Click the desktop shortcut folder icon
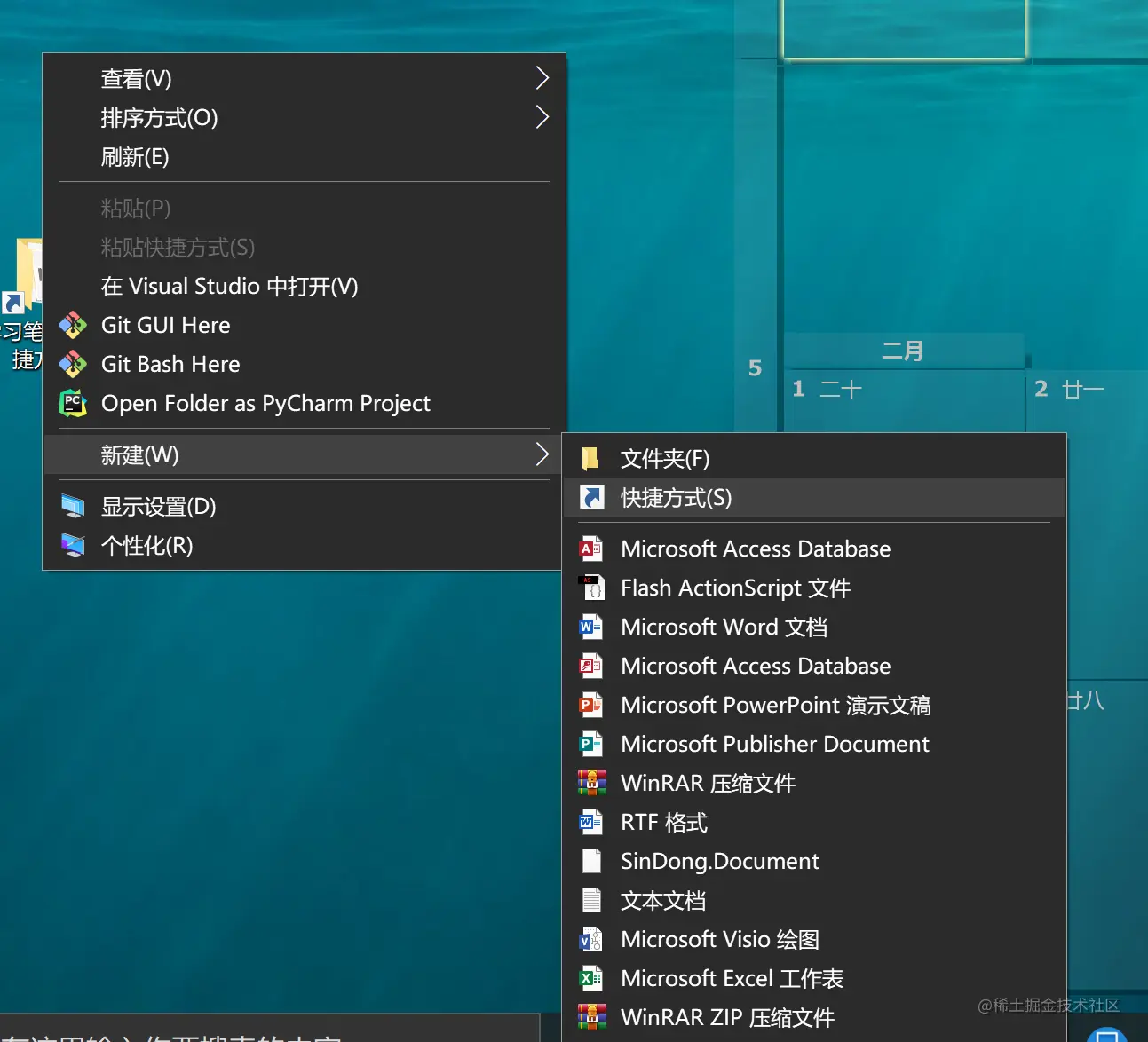The width and height of the screenshot is (1148, 1042). [x=22, y=277]
